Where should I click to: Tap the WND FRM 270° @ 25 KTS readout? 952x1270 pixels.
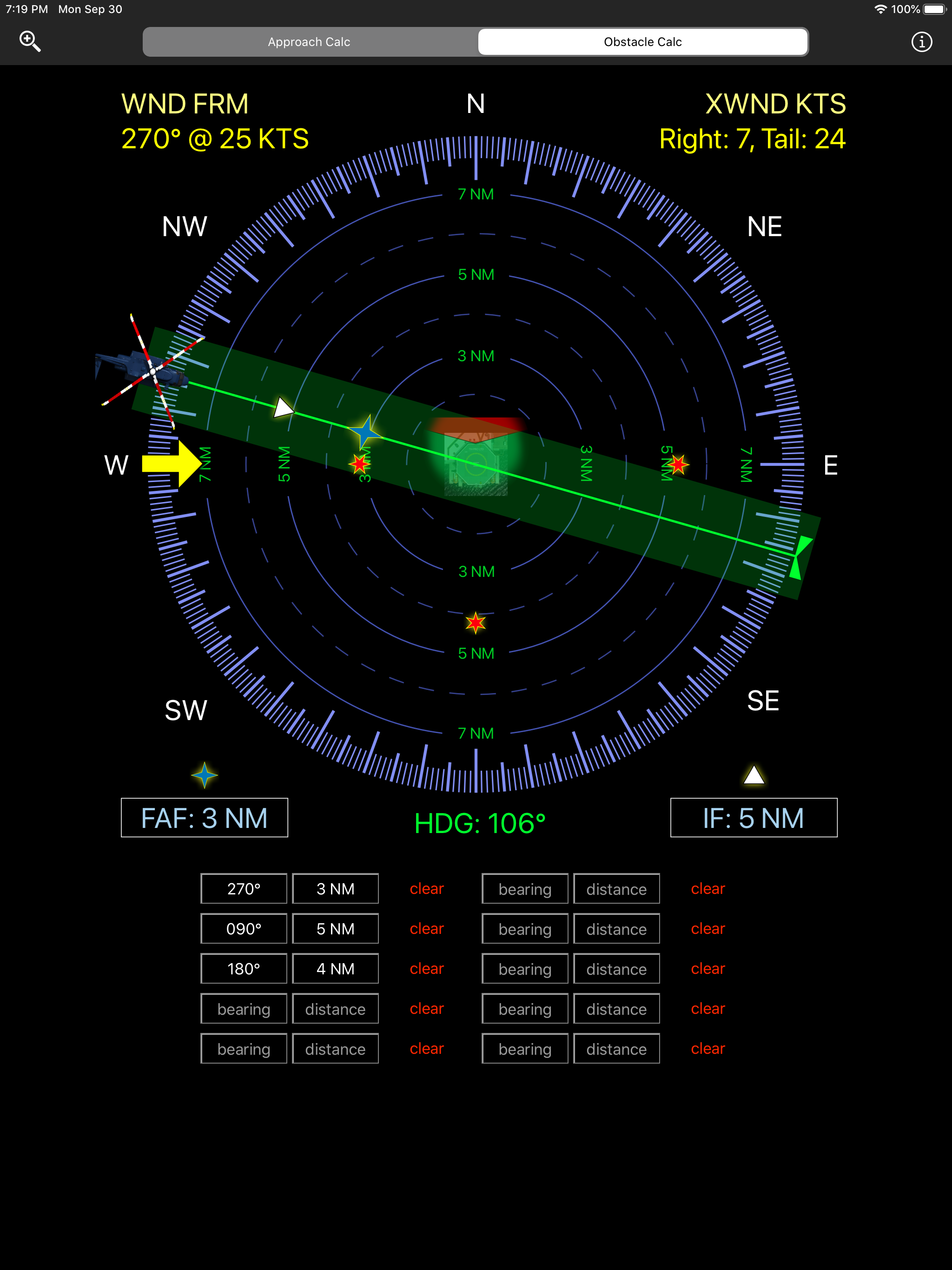(x=215, y=122)
